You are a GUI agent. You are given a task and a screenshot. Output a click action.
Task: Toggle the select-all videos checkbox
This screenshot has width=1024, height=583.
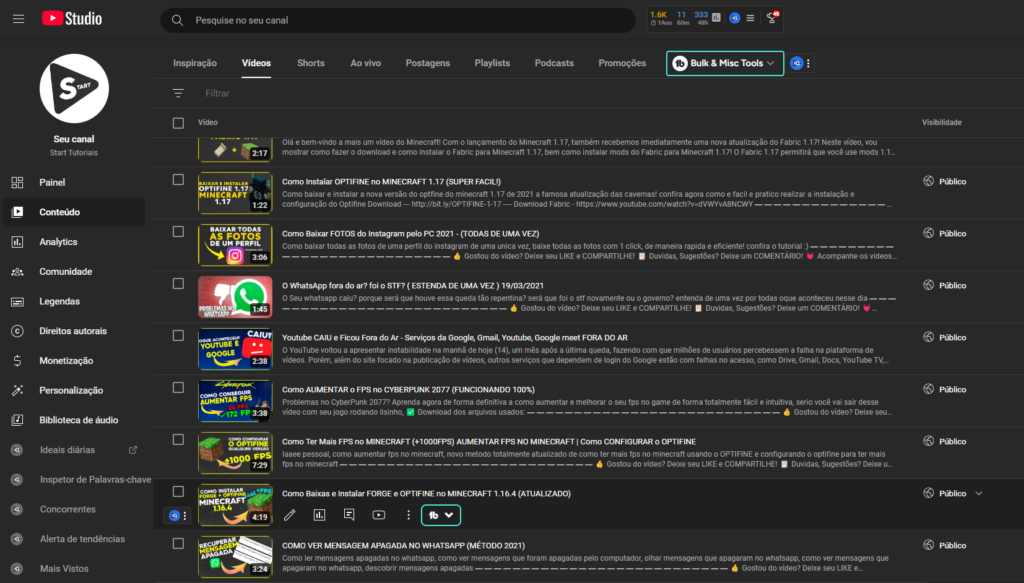pos(178,123)
